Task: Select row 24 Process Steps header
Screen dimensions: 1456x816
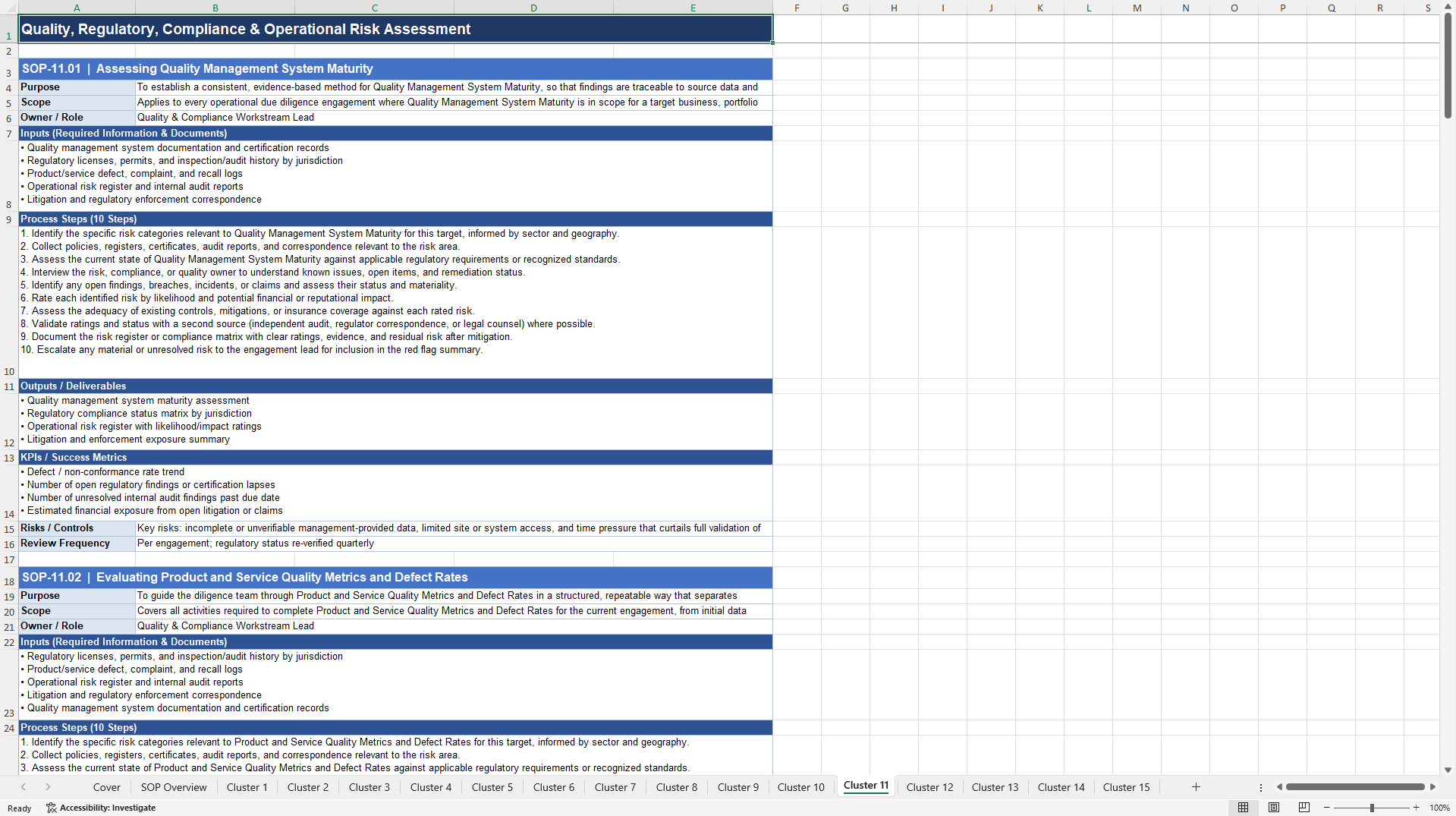Action: click(395, 728)
